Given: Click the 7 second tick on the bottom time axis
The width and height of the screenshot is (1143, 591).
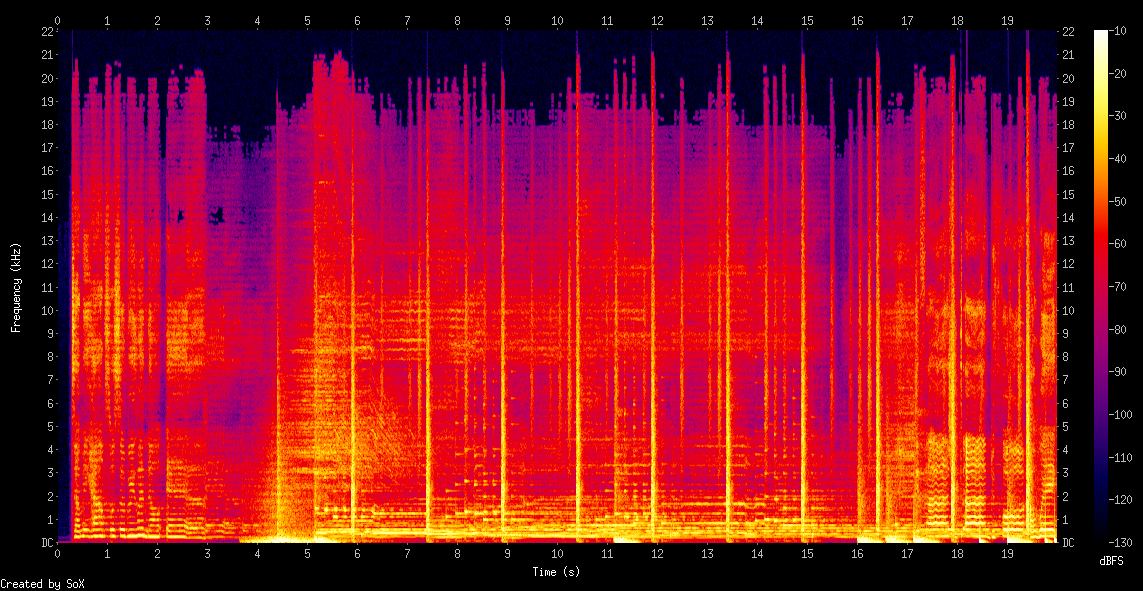Looking at the screenshot, I should click(x=407, y=553).
